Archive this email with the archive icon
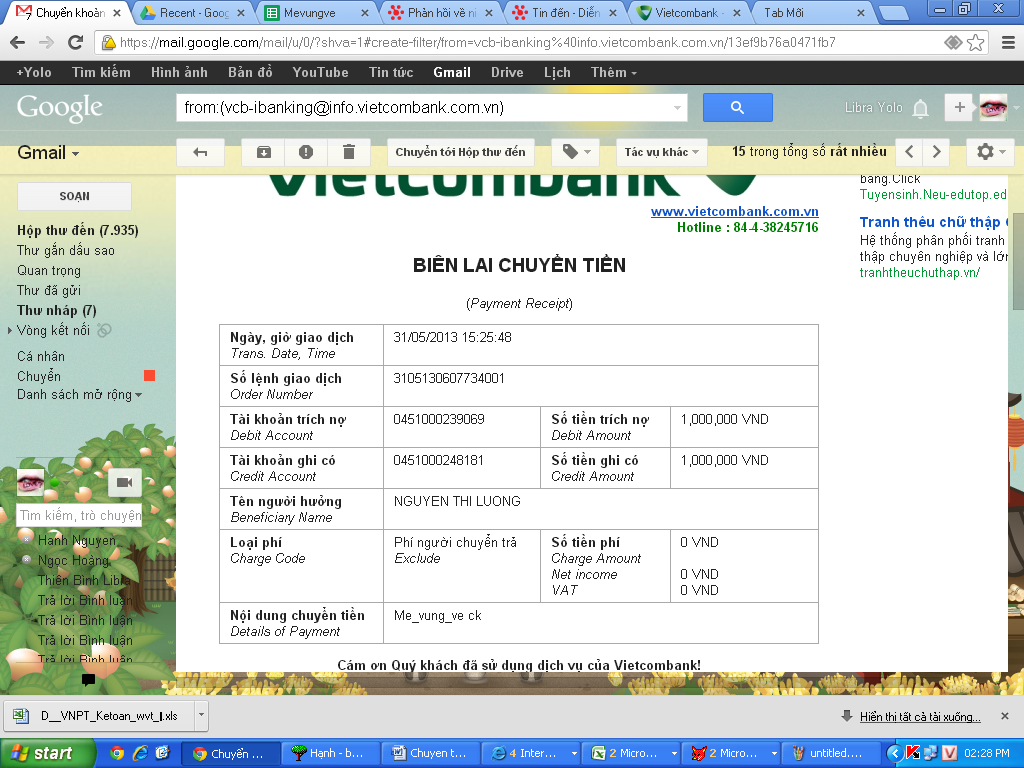 coord(264,152)
